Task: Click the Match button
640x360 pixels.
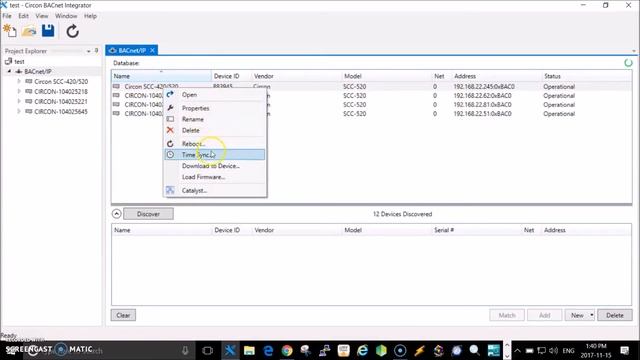Action: [507, 315]
